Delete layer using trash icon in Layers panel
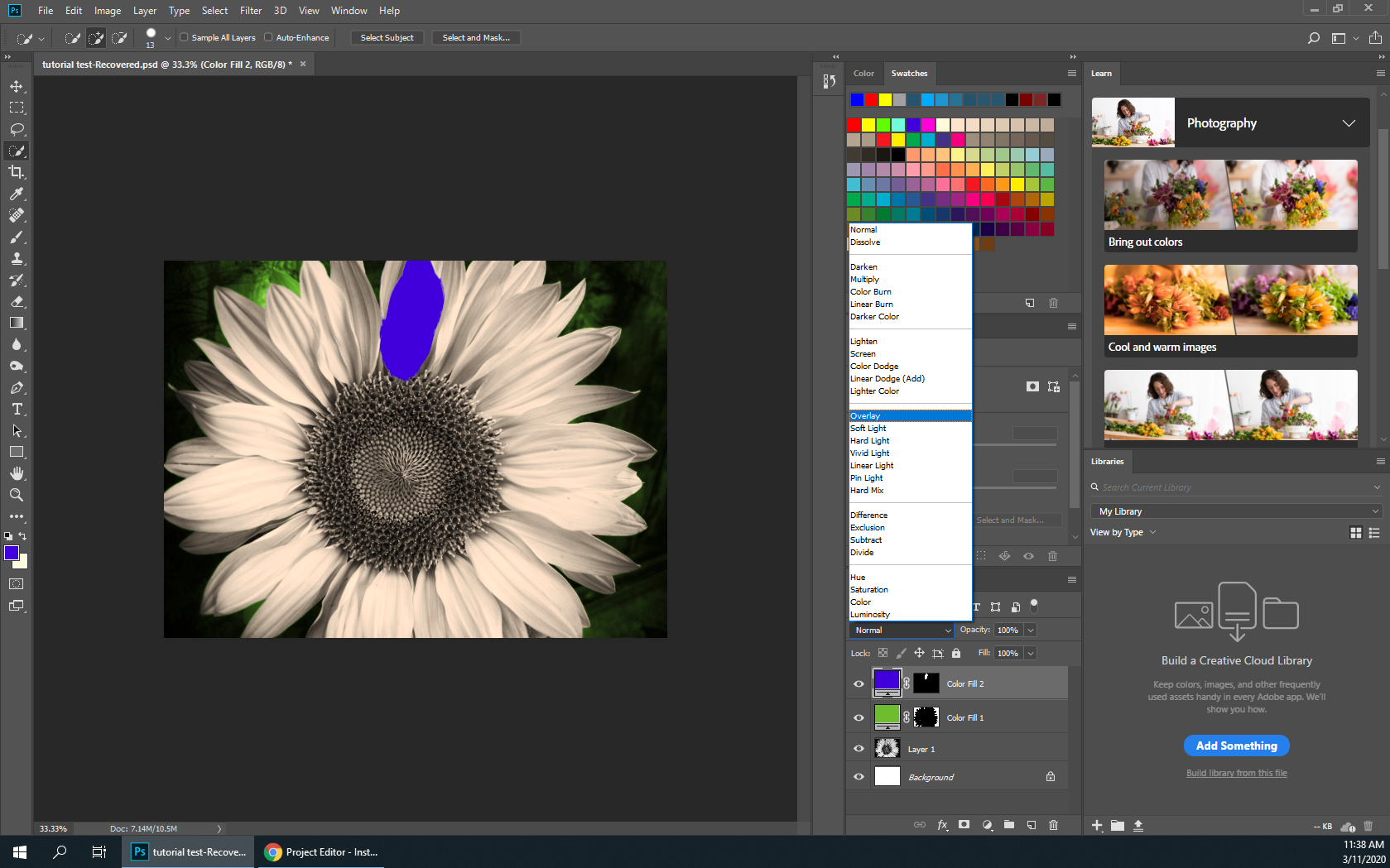Screen dimensions: 1390x868 1053,825
